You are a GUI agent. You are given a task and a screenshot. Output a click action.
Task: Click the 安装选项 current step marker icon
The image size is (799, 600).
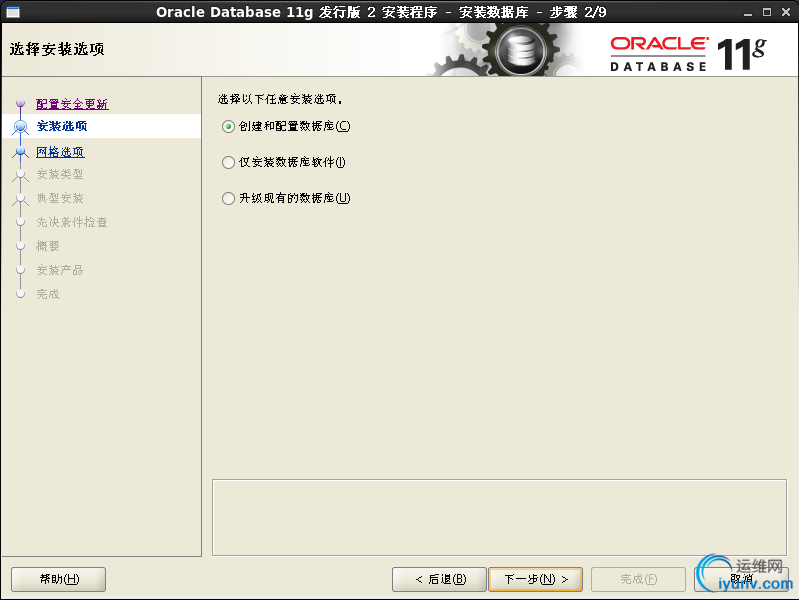coord(20,126)
